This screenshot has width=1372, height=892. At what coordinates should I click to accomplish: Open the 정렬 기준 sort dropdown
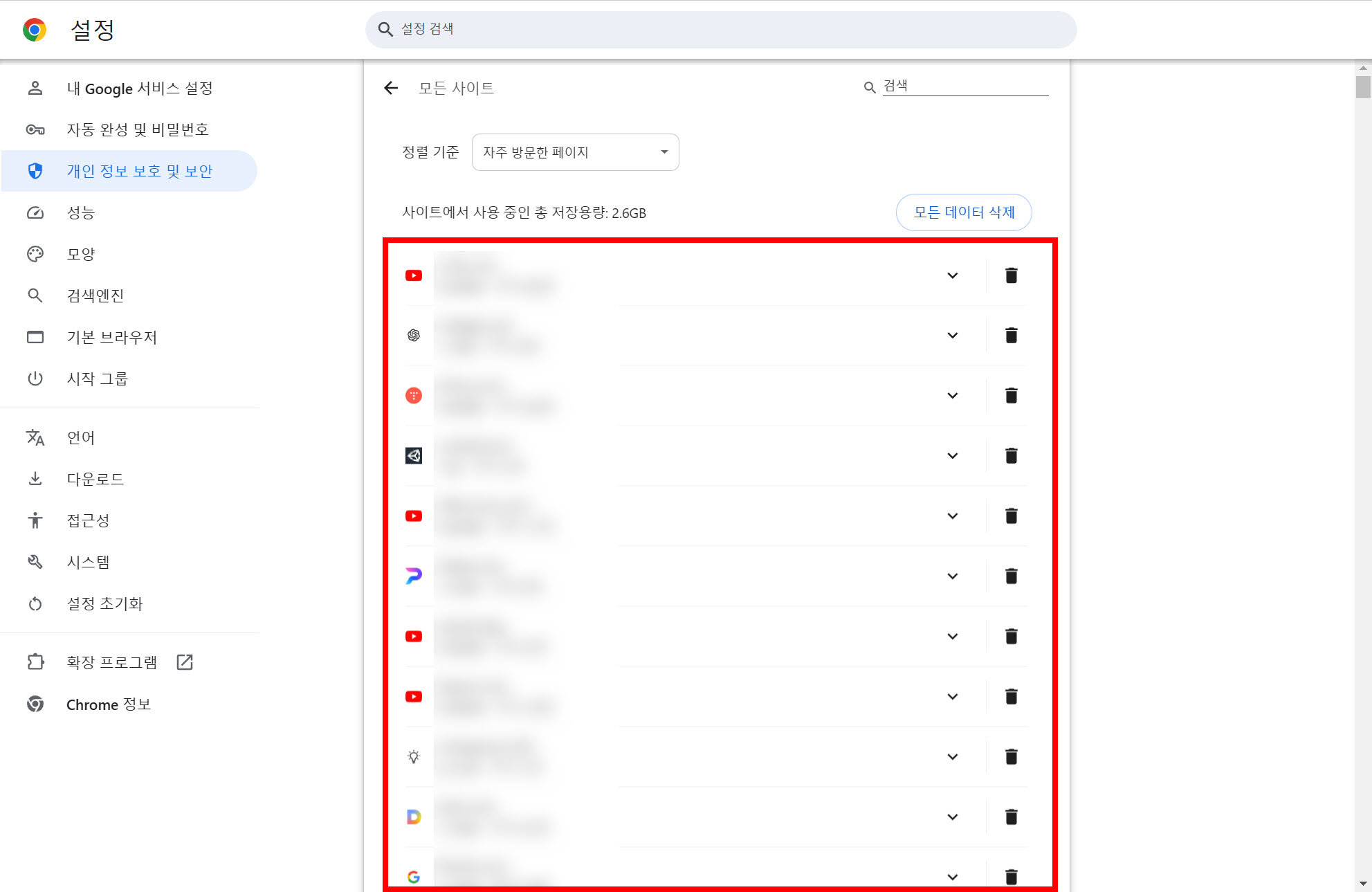(575, 152)
